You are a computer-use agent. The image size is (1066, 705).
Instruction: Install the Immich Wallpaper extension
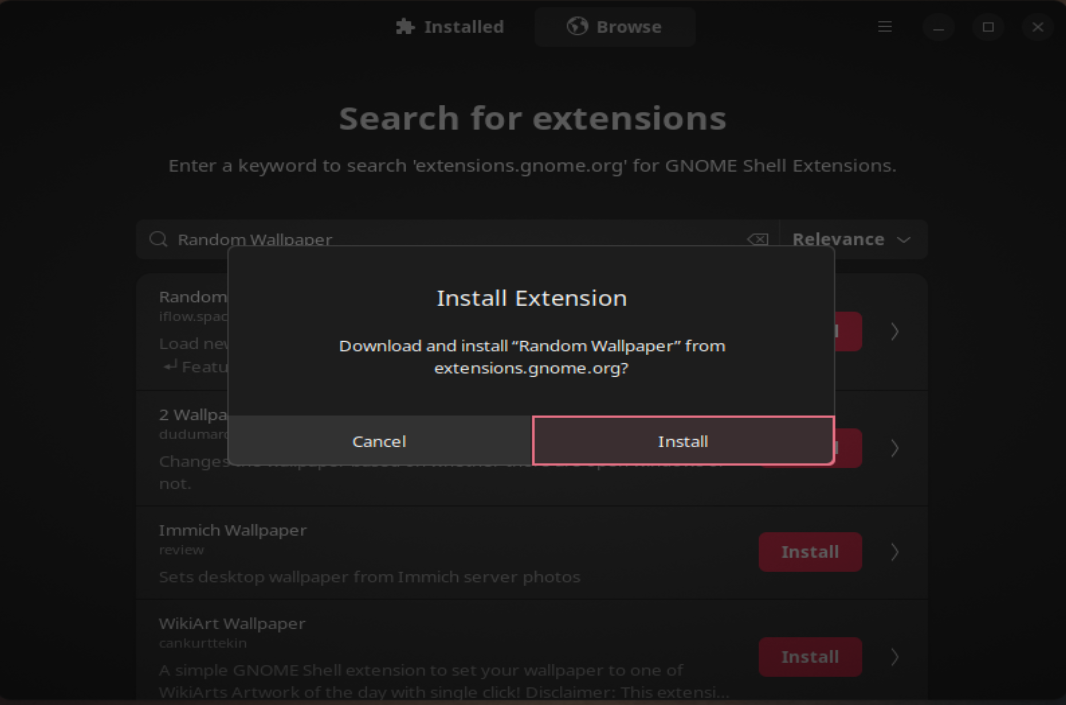[810, 552]
